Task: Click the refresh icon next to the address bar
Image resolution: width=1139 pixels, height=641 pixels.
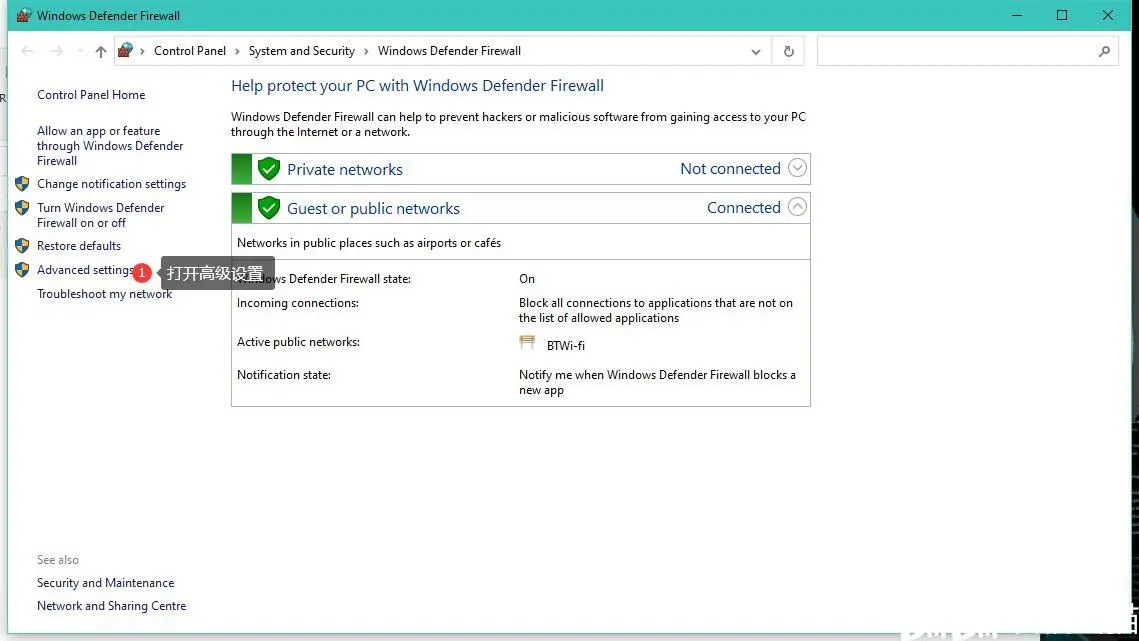Action: tap(788, 50)
